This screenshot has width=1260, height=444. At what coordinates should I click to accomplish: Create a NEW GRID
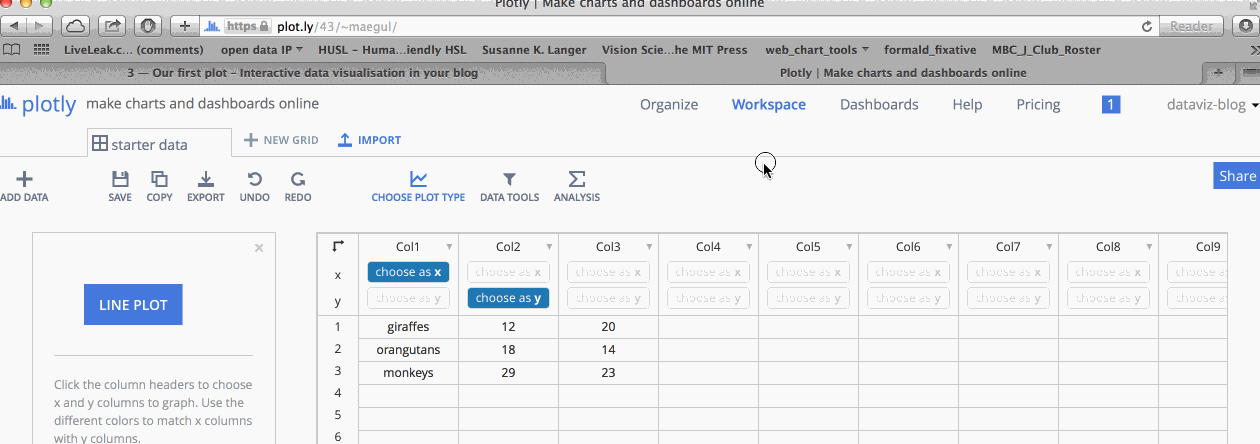tap(281, 141)
